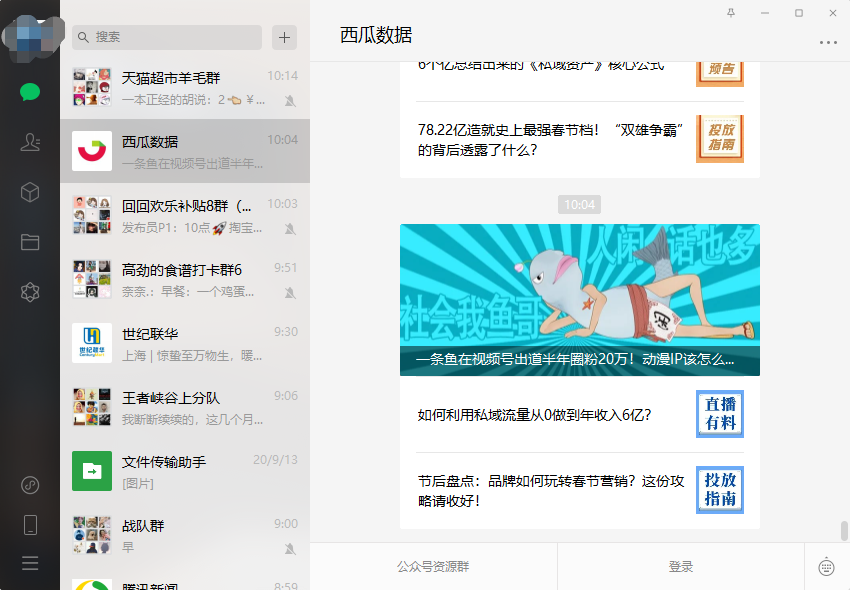Click the 西瓜数据 chat title
The height and width of the screenshot is (590, 850).
pyautogui.click(x=376, y=35)
